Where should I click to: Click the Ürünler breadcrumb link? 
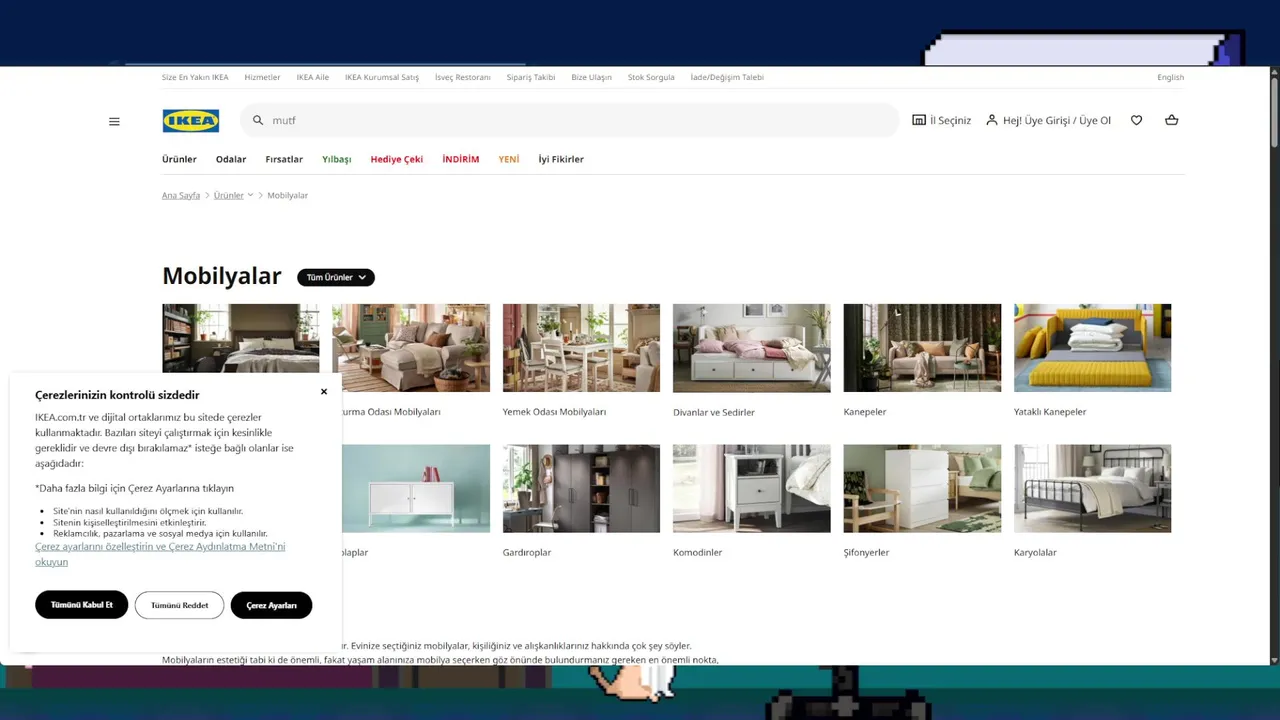point(229,195)
